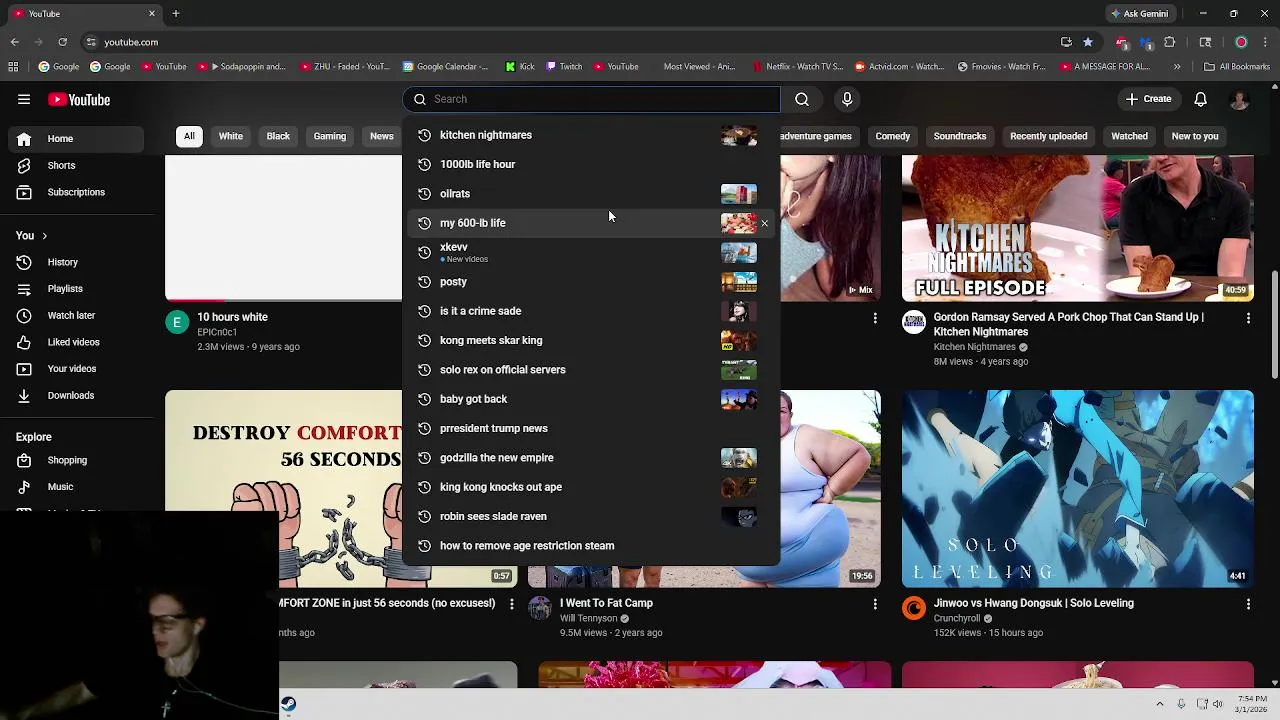Remove my 600-lb life suggestion

point(765,223)
